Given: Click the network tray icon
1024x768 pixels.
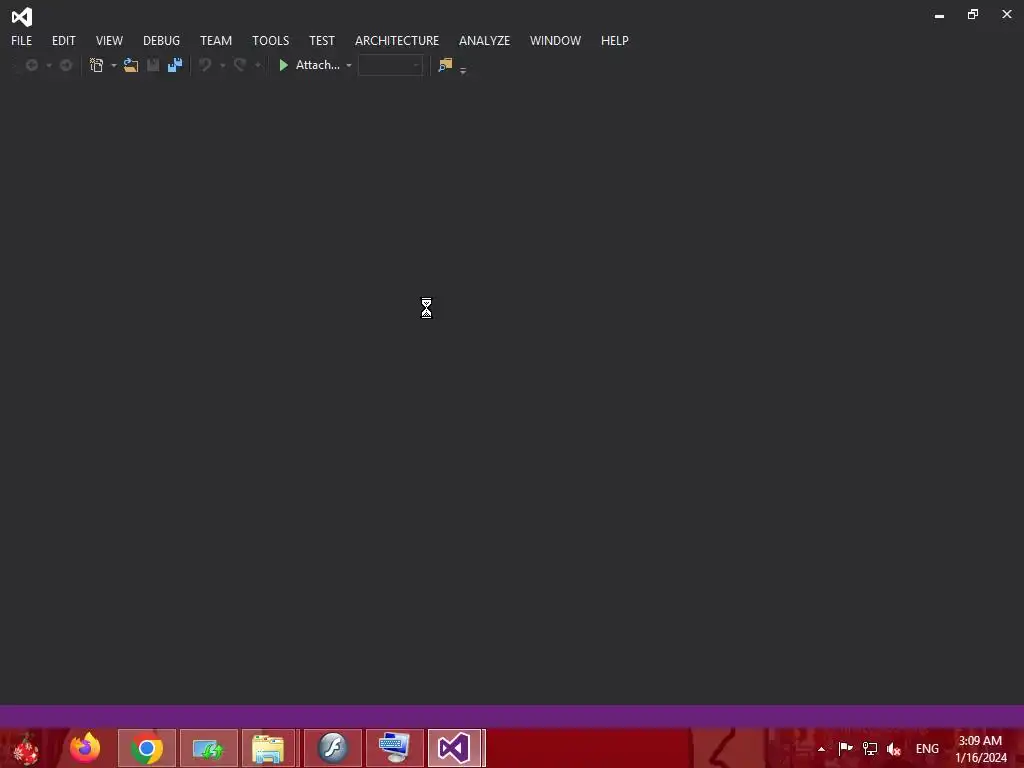Looking at the screenshot, I should tap(869, 748).
